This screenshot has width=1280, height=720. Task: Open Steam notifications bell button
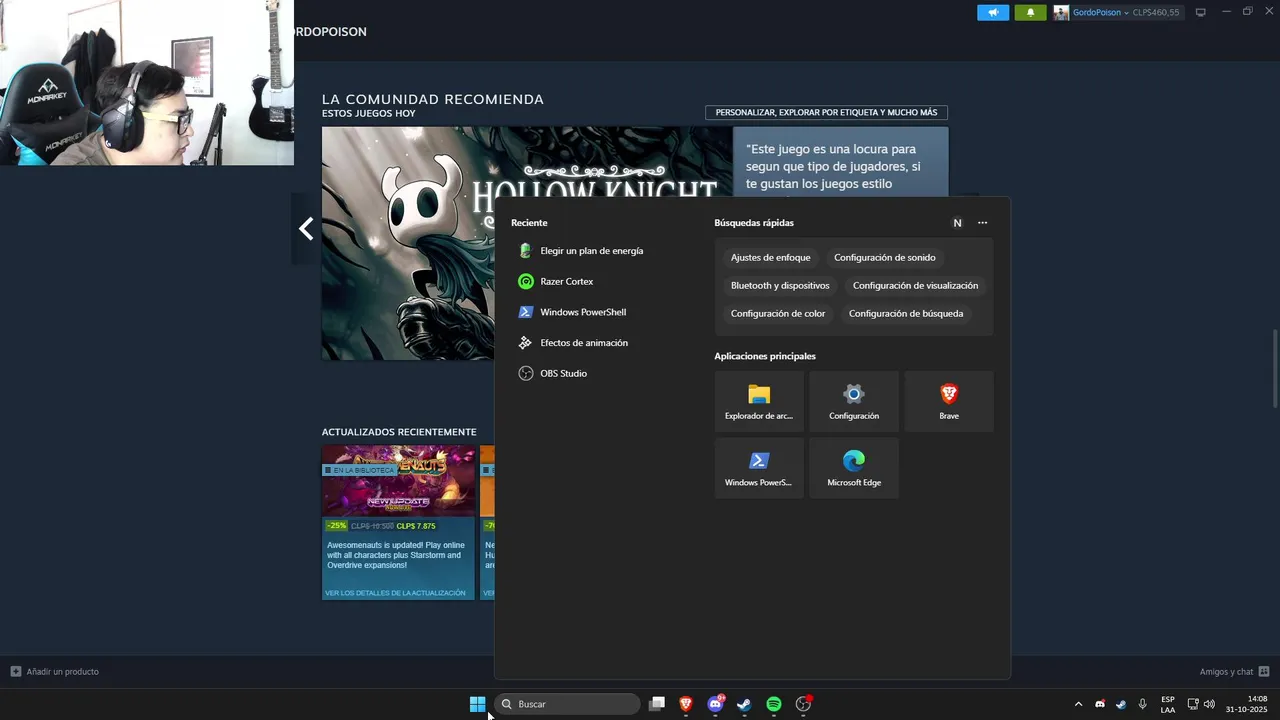click(x=1030, y=13)
